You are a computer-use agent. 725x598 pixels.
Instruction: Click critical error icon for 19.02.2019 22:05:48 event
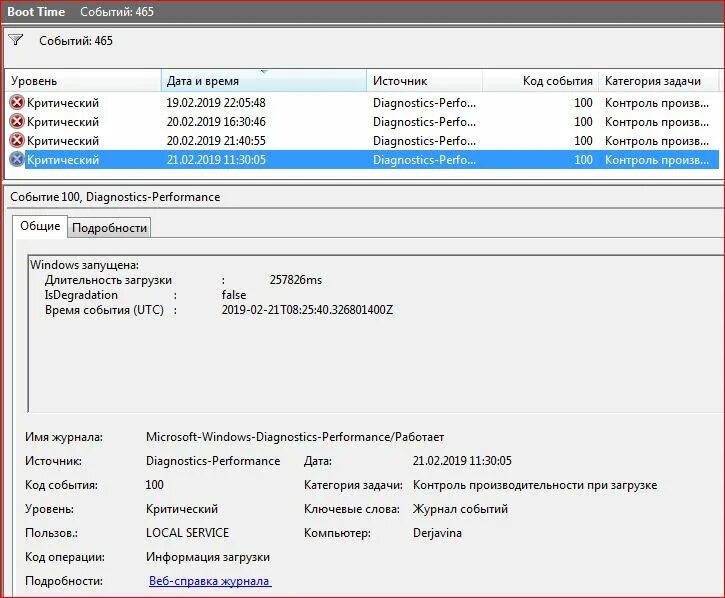click(x=17, y=102)
